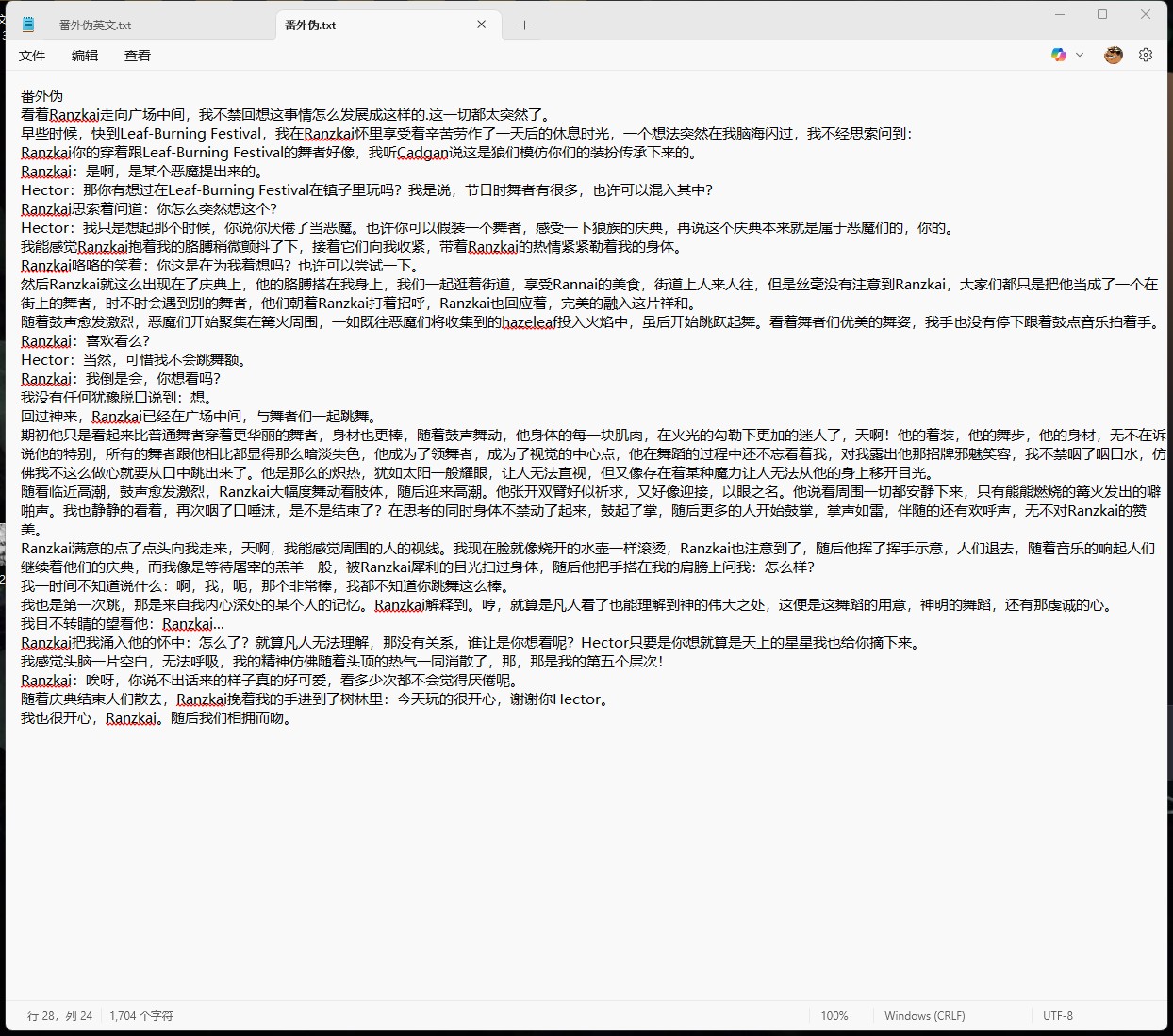Minimize the Notepad window
The image size is (1173, 1036).
click(1060, 14)
